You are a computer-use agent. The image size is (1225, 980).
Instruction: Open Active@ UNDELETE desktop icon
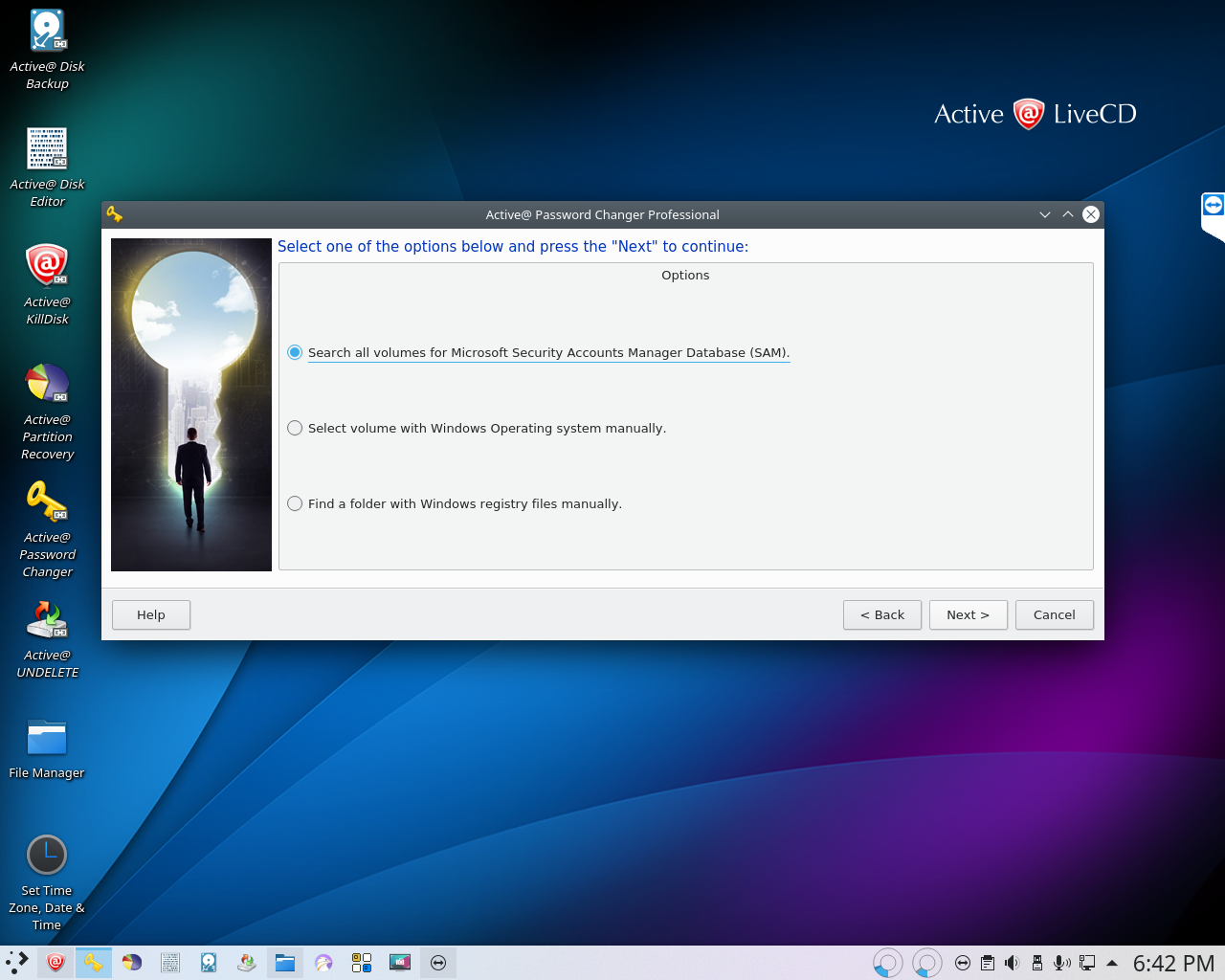(47, 638)
